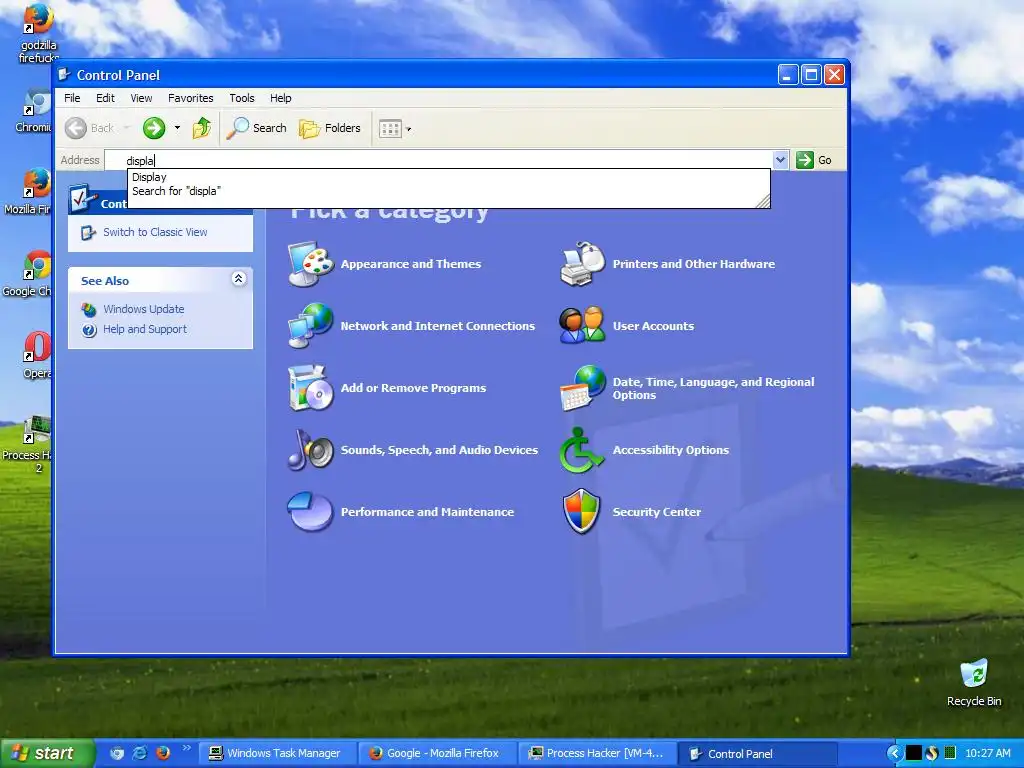
Task: Open the Printers and Other Hardware icon
Action: pyautogui.click(x=583, y=264)
